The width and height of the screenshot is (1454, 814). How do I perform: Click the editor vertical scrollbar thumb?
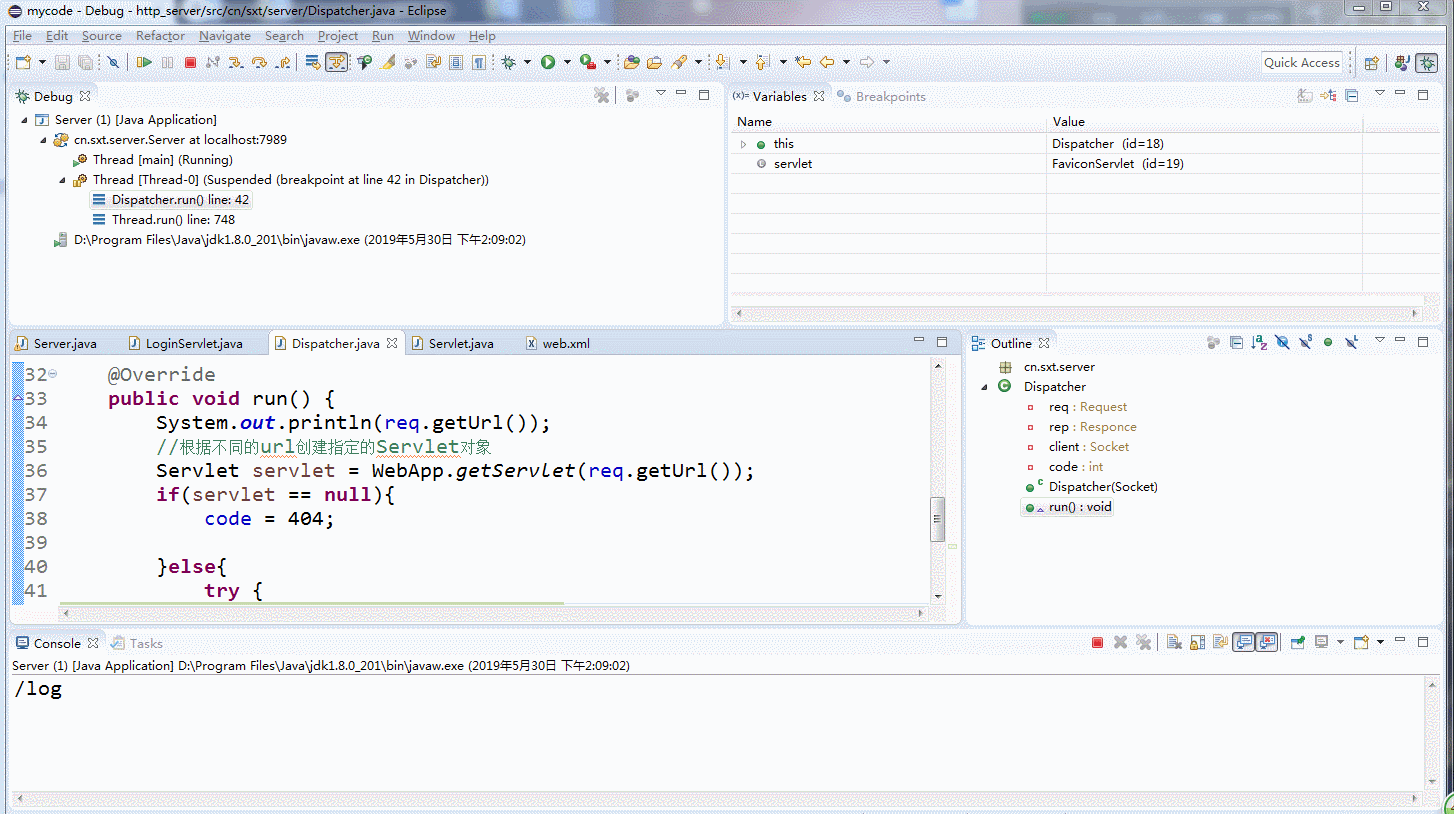point(938,518)
